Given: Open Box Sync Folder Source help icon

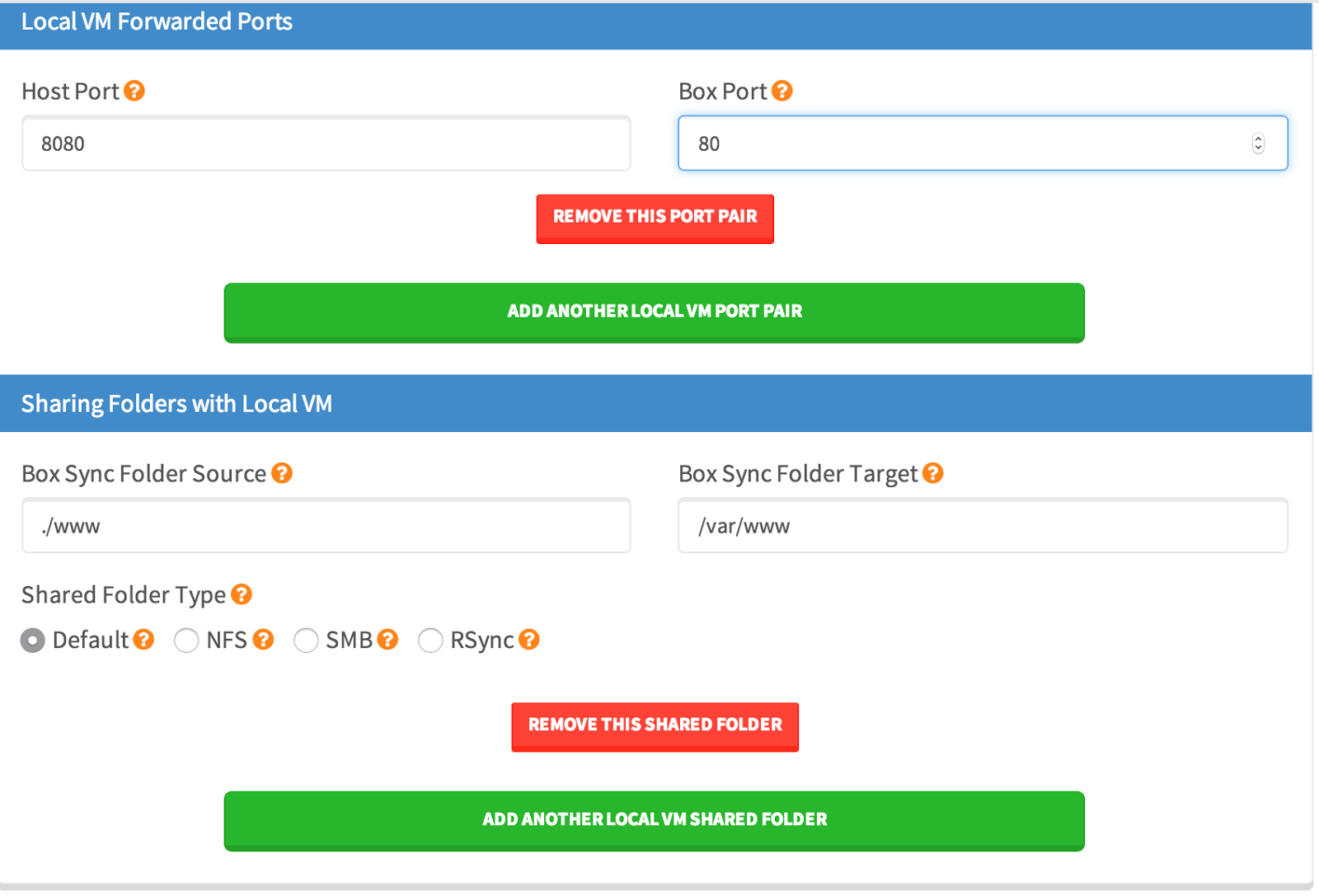Looking at the screenshot, I should [282, 473].
